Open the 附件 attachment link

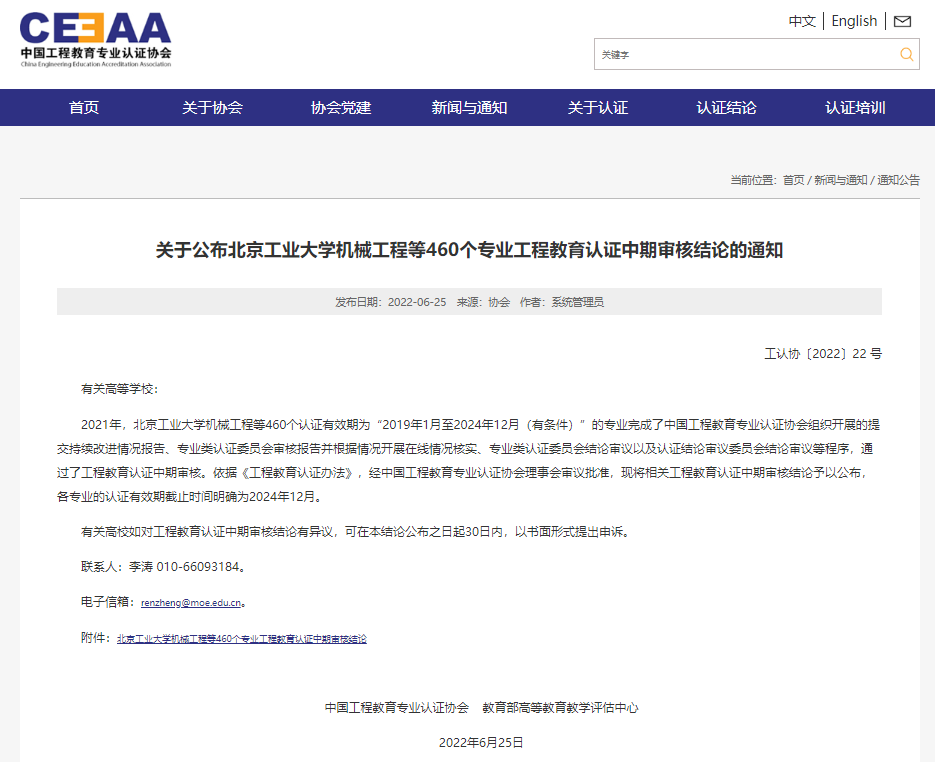(241, 638)
